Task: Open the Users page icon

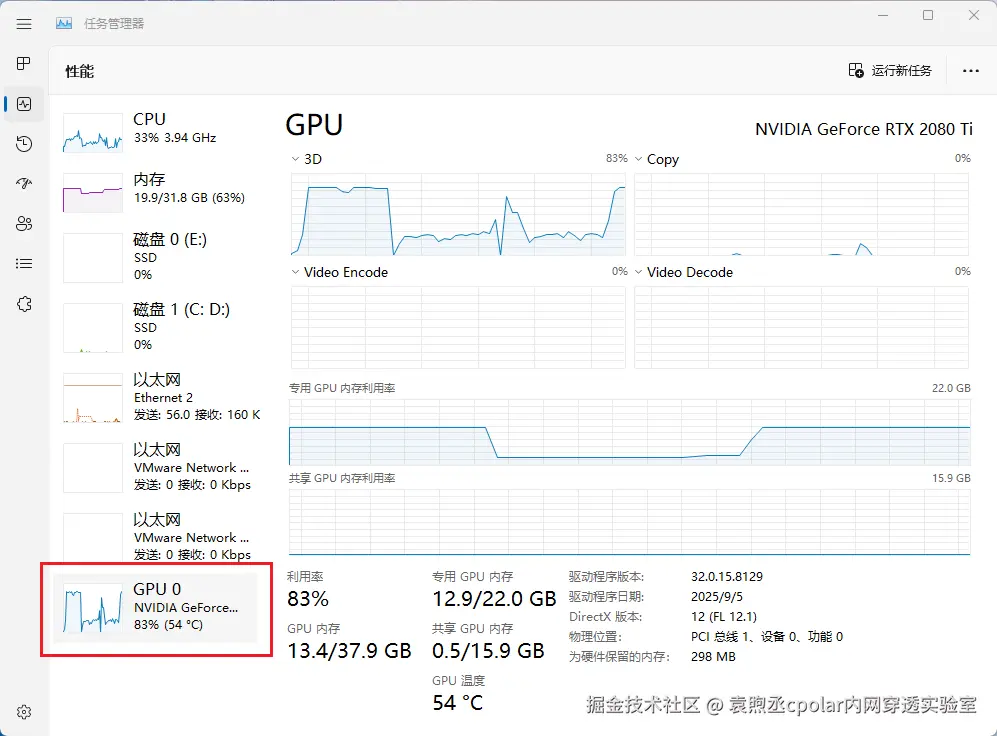Action: pos(24,224)
